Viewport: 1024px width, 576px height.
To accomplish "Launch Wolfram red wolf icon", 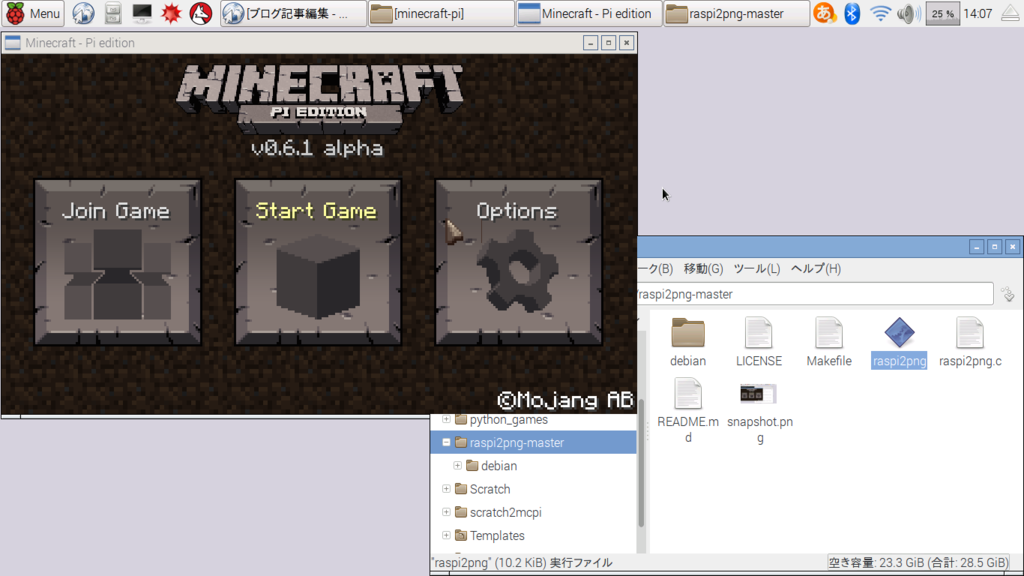I will [x=200, y=13].
